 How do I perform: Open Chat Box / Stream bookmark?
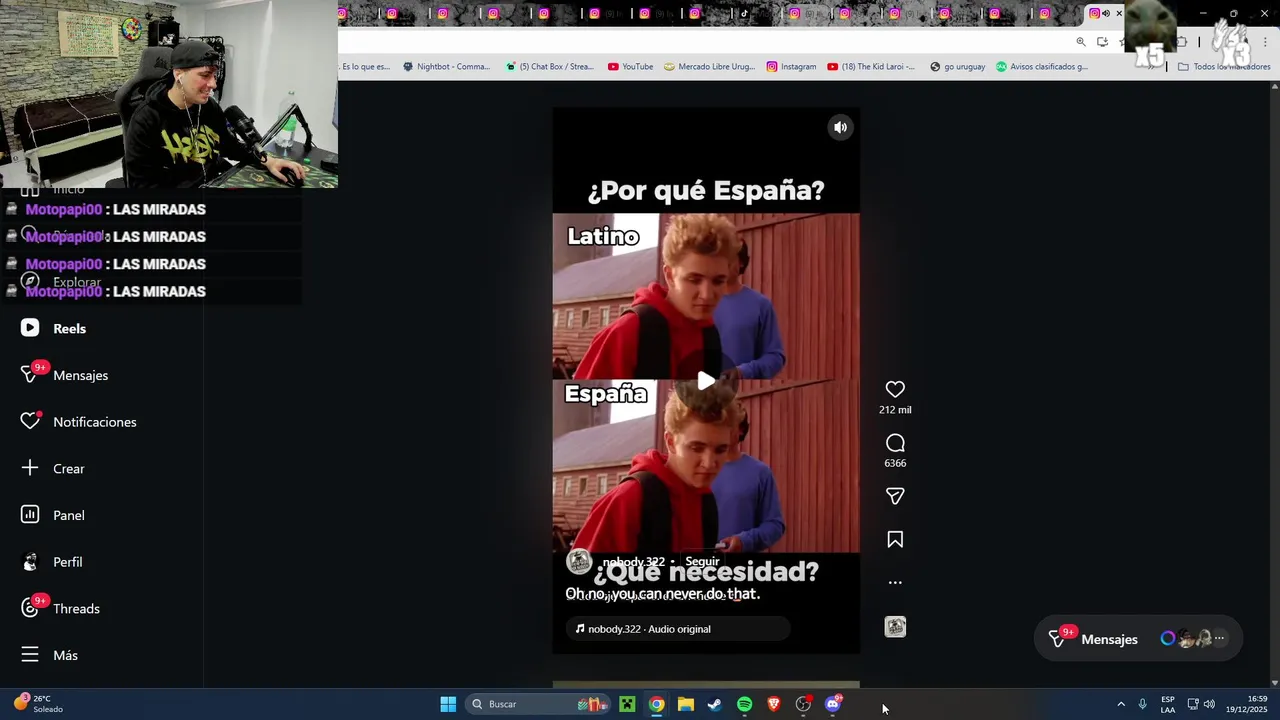(x=550, y=67)
